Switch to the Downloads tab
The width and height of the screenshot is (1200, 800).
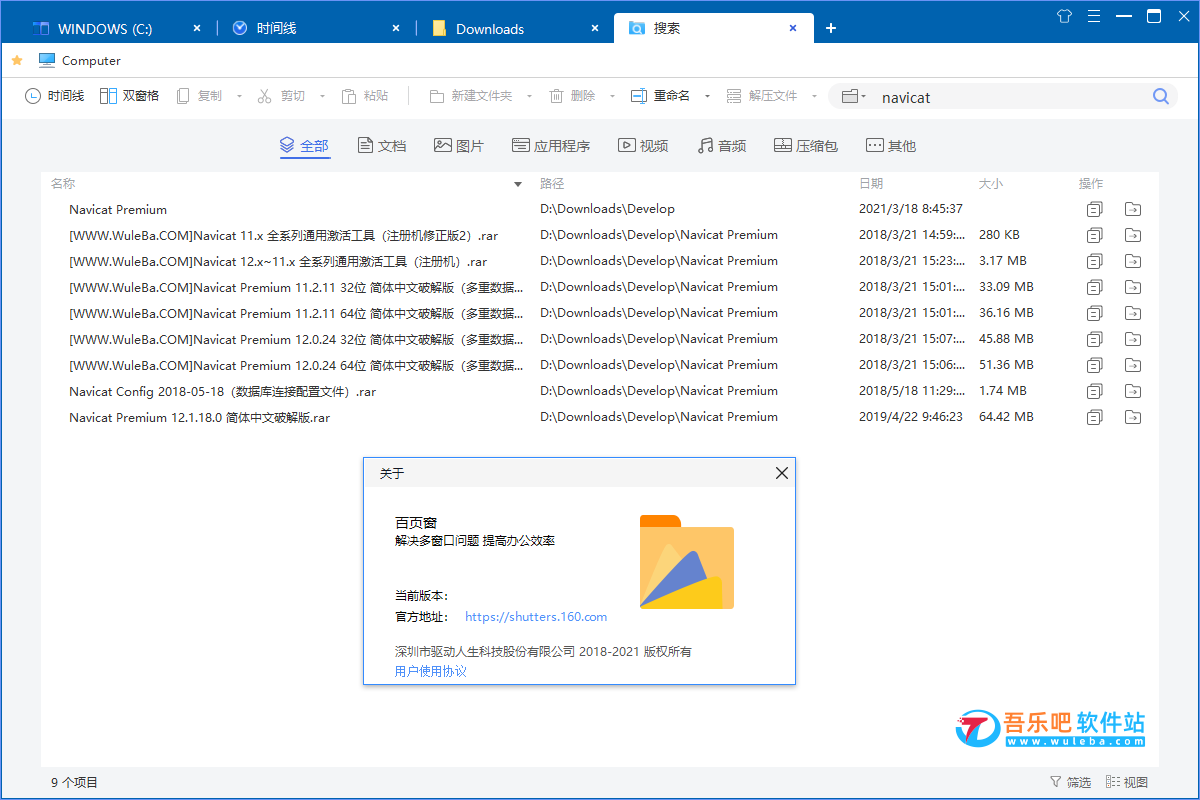coord(514,28)
